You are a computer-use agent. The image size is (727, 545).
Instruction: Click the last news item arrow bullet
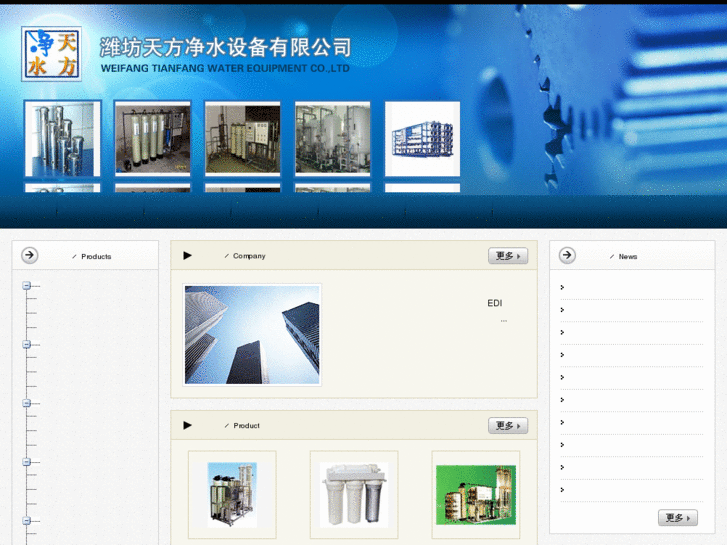[x=562, y=490]
